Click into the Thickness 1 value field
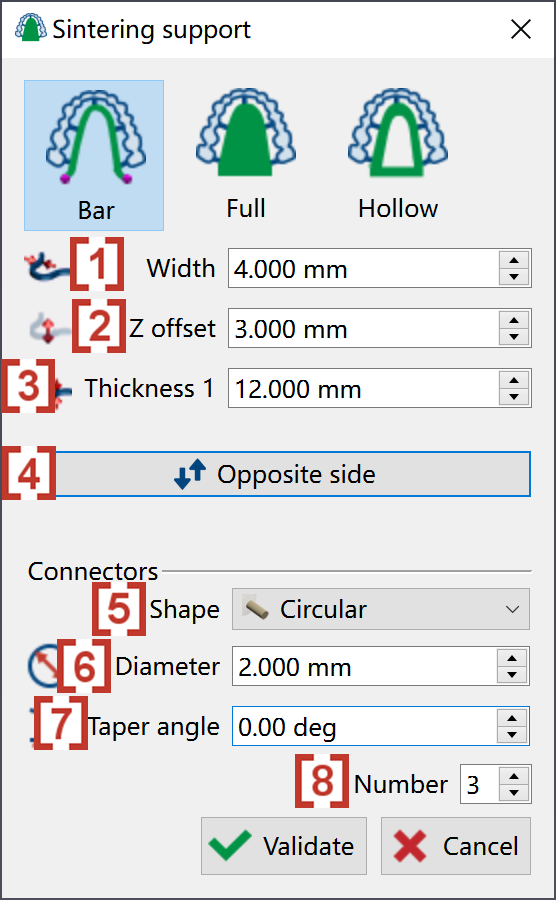Screen dimensions: 556x900 [x=363, y=389]
